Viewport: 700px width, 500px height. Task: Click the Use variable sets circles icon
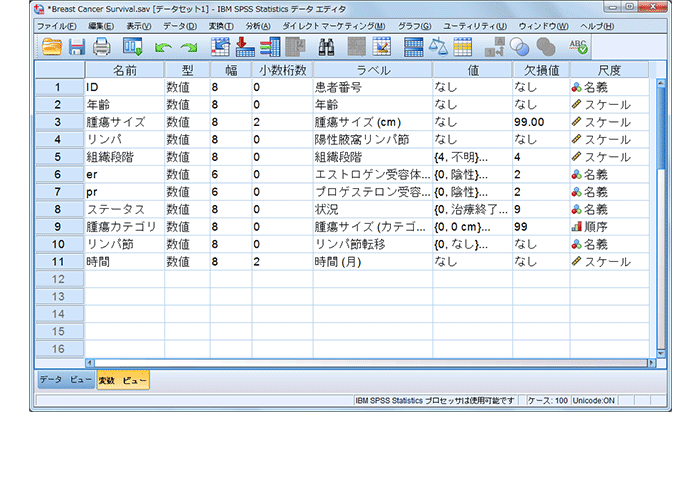tap(519, 47)
